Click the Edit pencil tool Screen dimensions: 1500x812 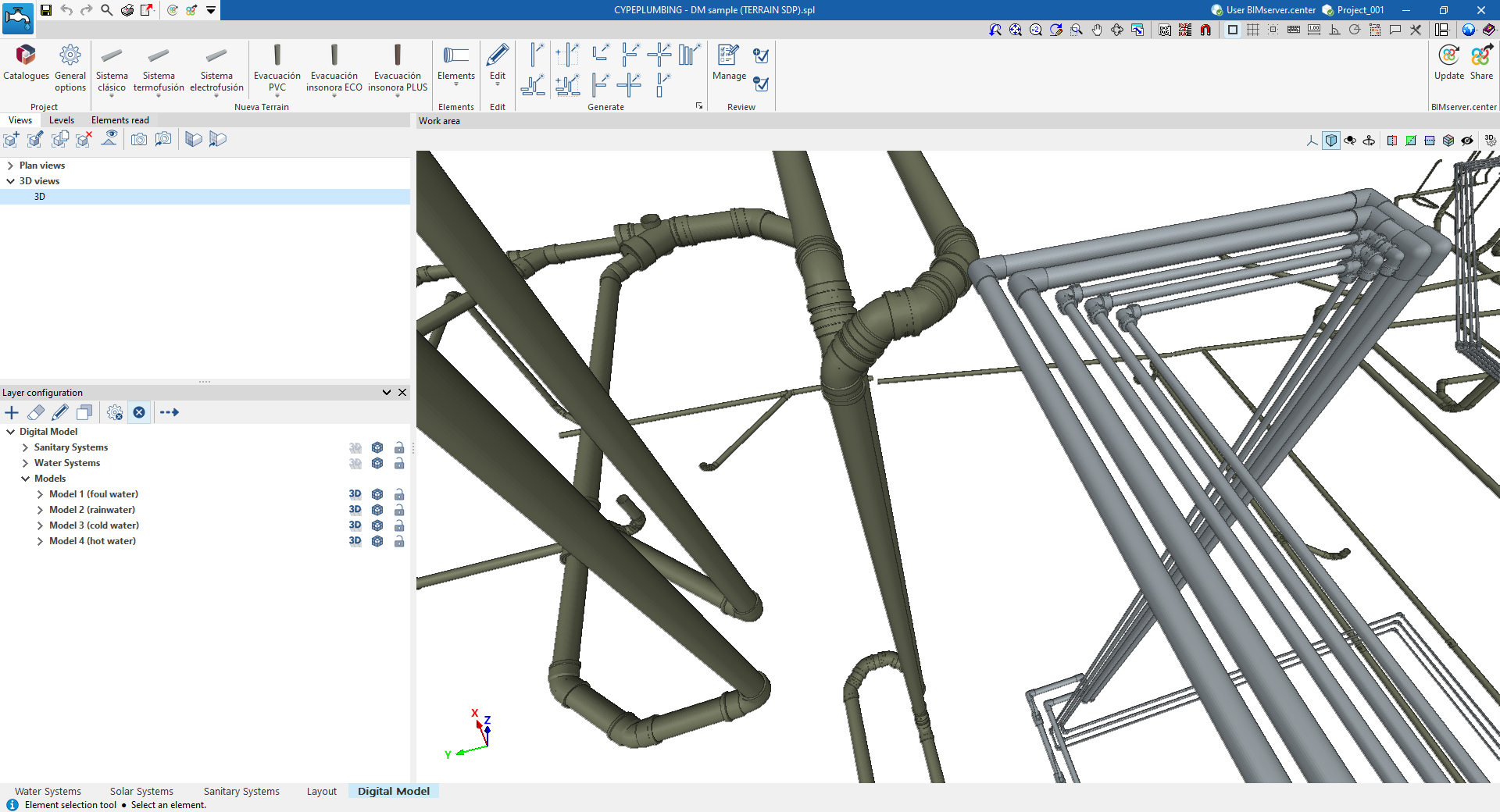pos(497,62)
